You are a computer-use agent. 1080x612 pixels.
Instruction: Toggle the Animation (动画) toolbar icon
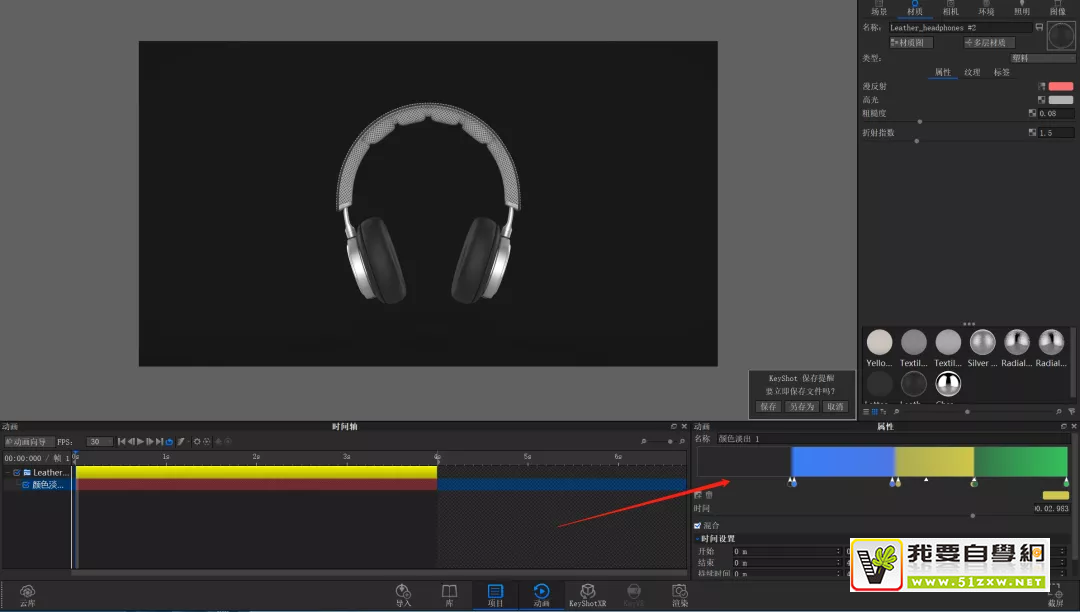tap(541, 592)
